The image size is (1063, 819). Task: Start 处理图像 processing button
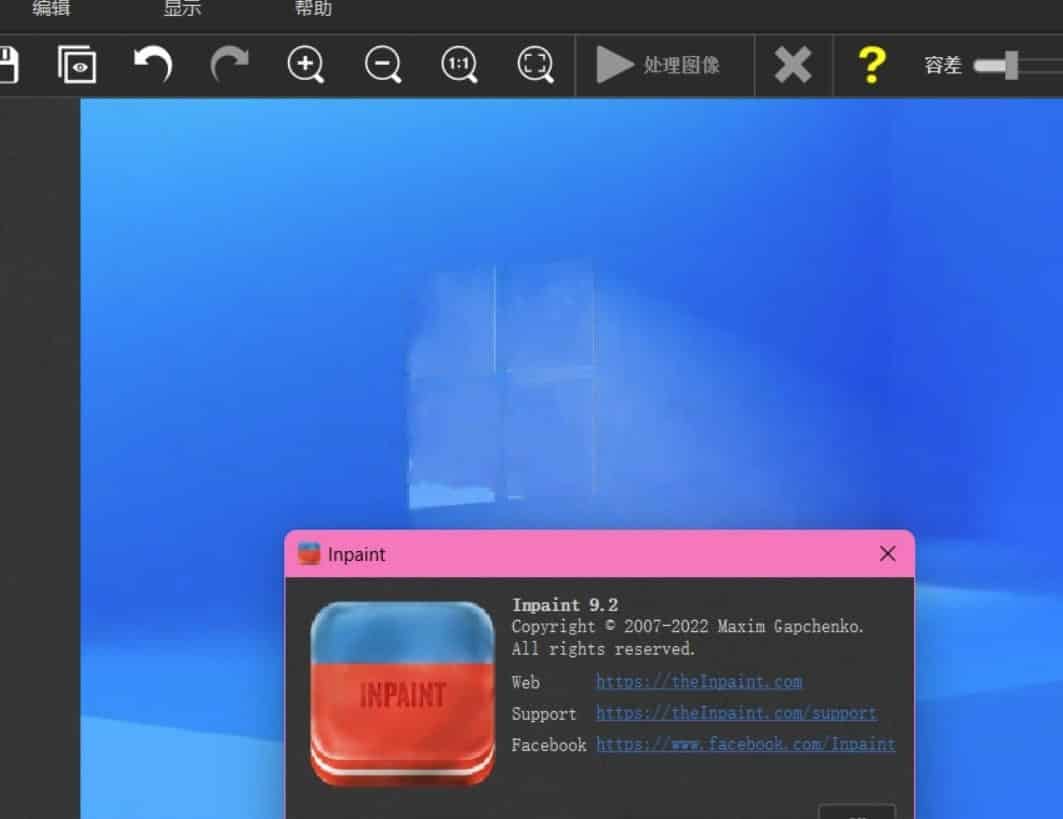pyautogui.click(x=658, y=65)
